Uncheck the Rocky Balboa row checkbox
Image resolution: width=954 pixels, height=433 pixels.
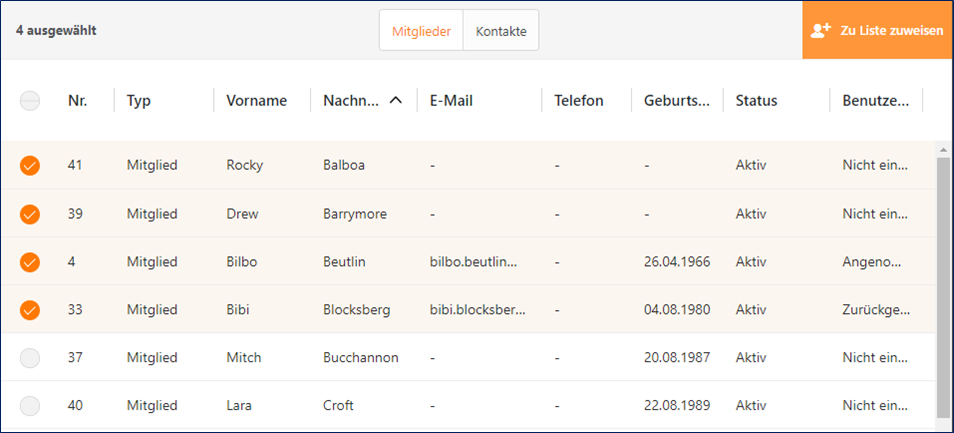point(30,166)
